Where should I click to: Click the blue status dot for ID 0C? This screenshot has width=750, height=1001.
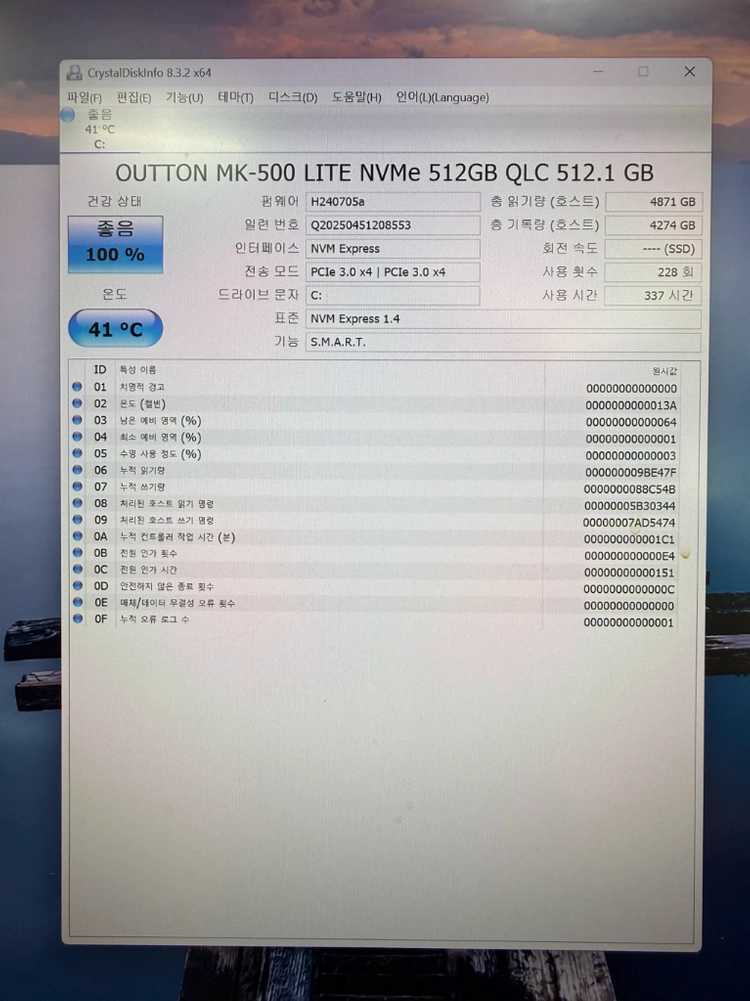click(77, 569)
